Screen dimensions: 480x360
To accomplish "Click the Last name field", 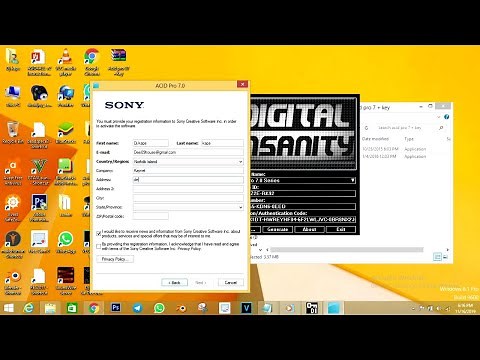I will (222, 143).
